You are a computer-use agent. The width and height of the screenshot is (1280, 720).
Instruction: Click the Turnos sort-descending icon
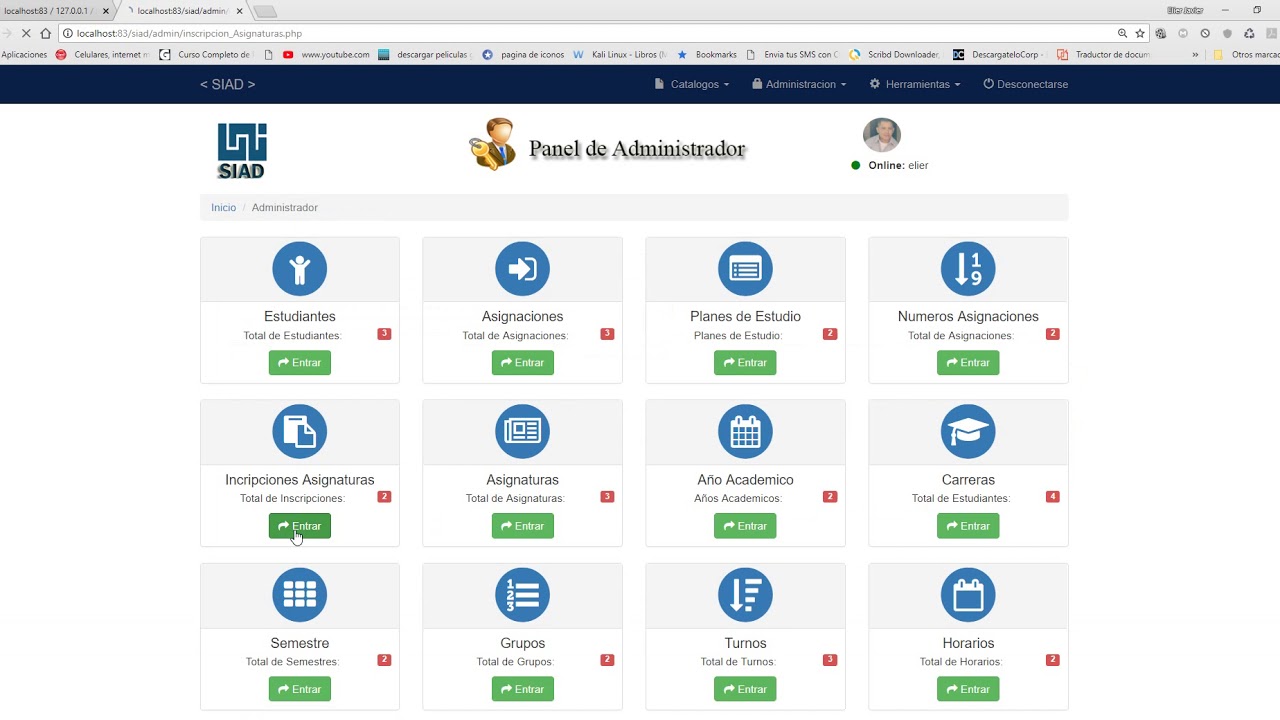(x=745, y=595)
